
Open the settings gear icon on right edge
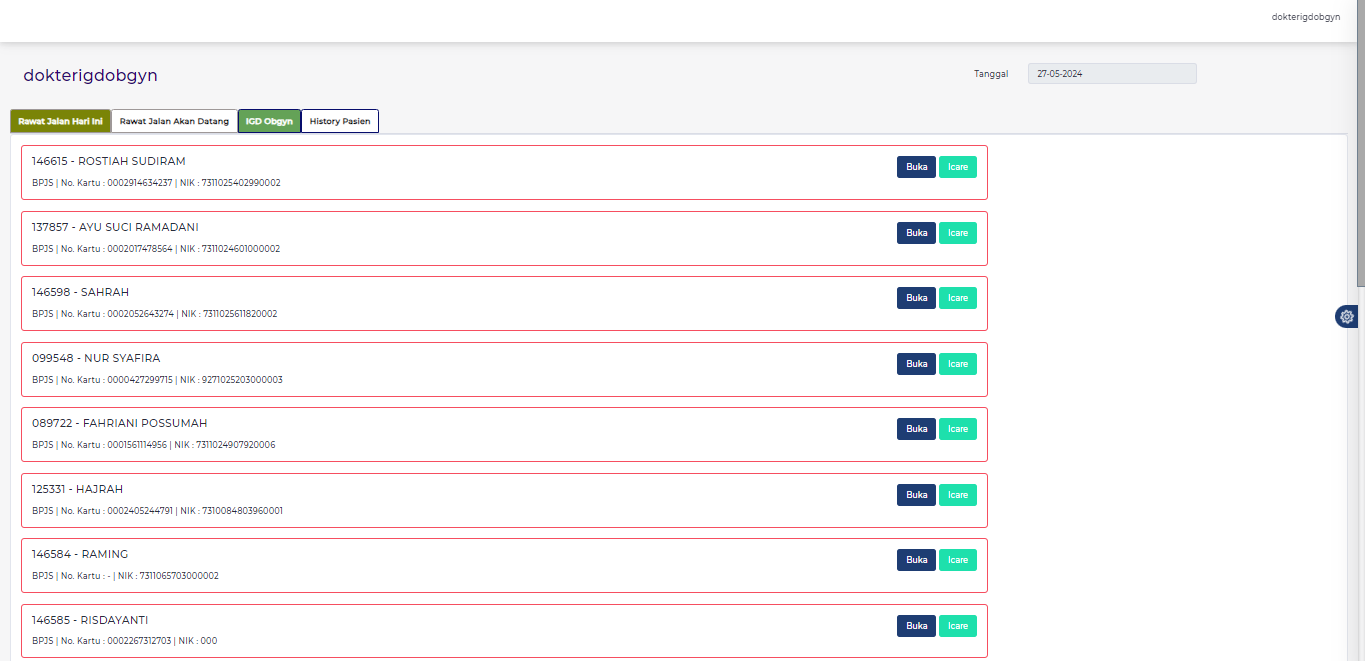(1347, 317)
